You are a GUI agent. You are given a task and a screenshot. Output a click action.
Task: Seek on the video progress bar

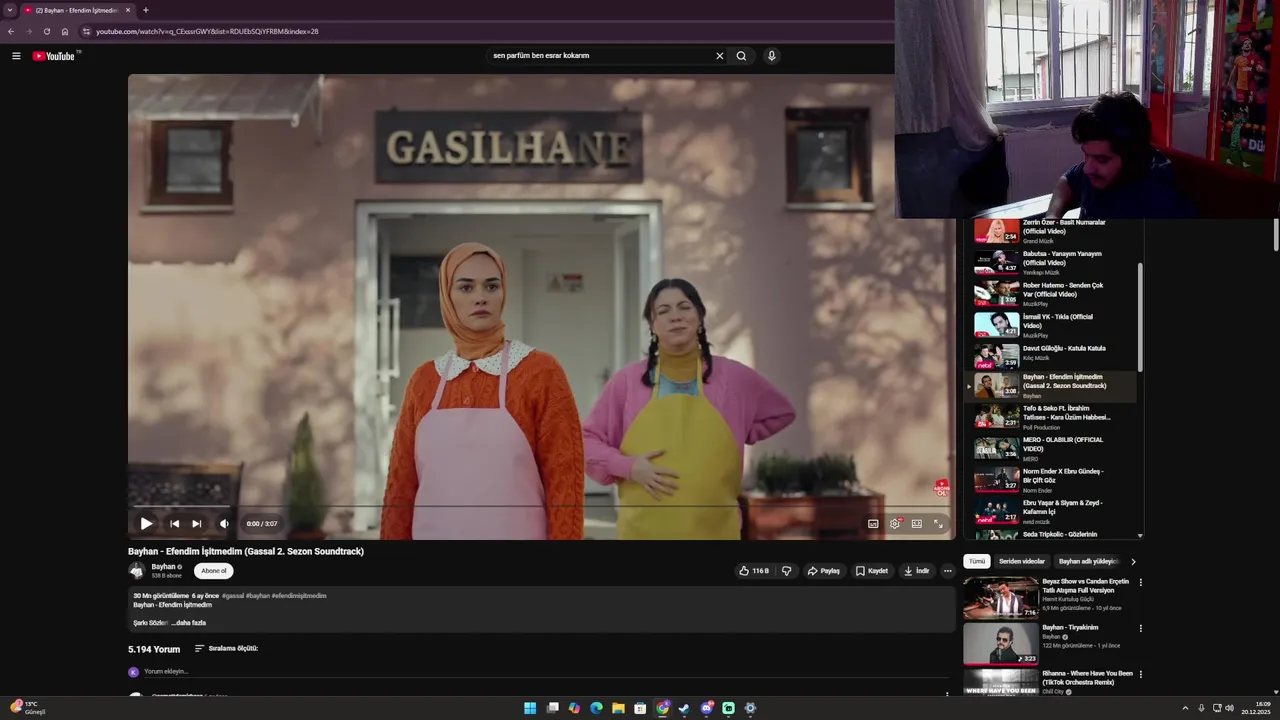point(541,507)
